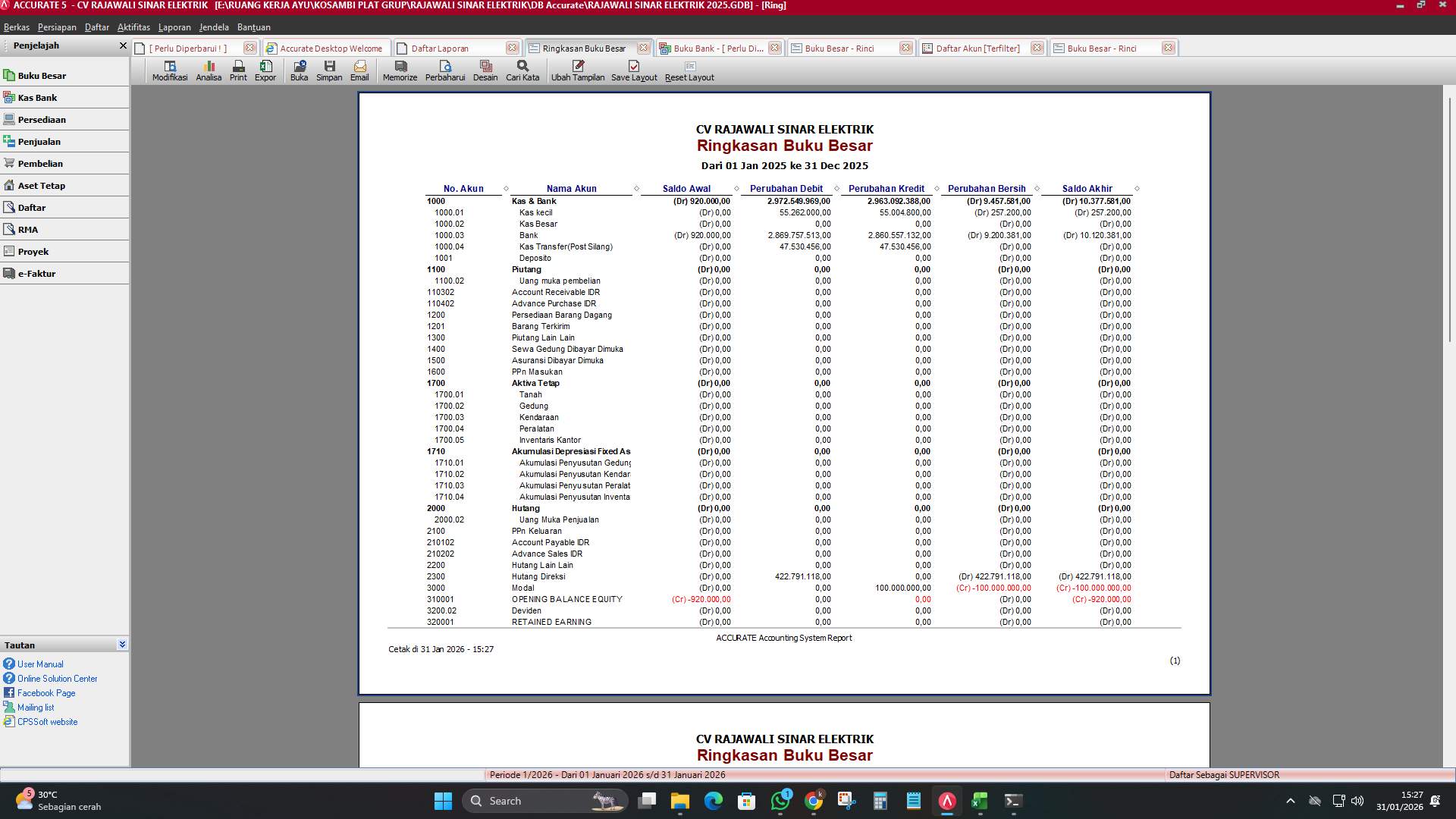Open the Buku Besar module
The image size is (1456, 819).
click(42, 75)
